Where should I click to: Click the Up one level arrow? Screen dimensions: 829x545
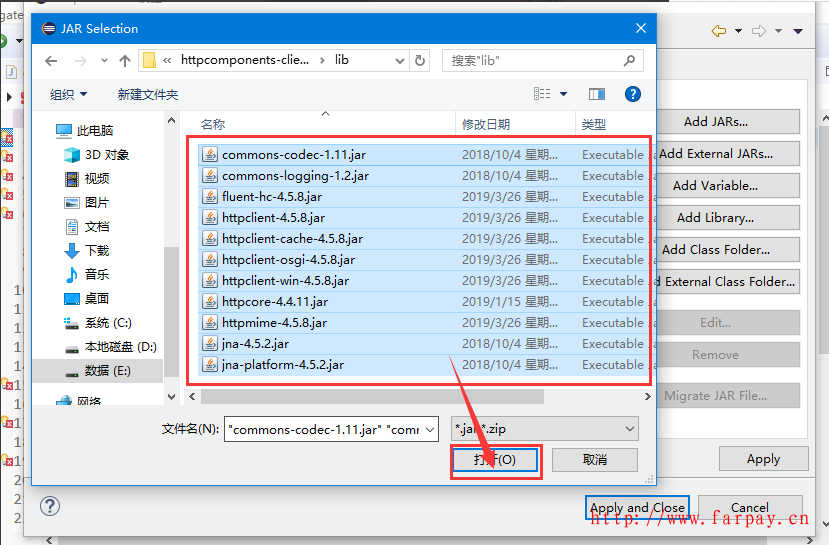pos(125,61)
